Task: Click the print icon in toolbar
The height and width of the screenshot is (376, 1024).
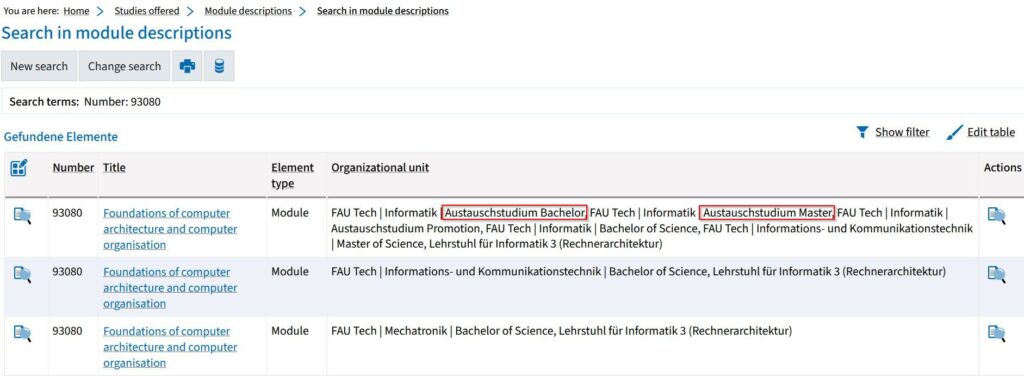Action: 187,66
